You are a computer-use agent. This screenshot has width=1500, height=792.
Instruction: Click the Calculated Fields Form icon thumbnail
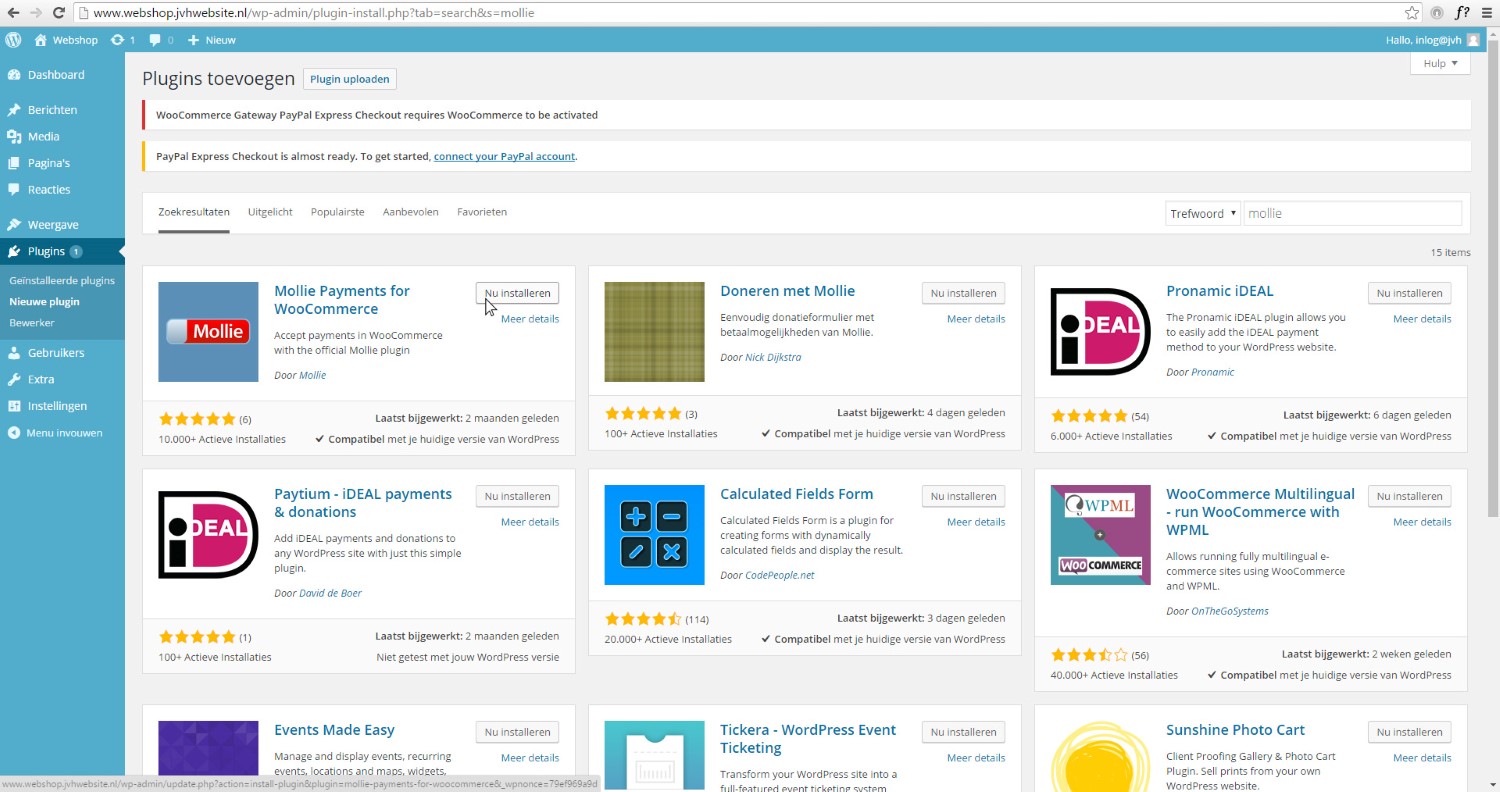click(654, 535)
